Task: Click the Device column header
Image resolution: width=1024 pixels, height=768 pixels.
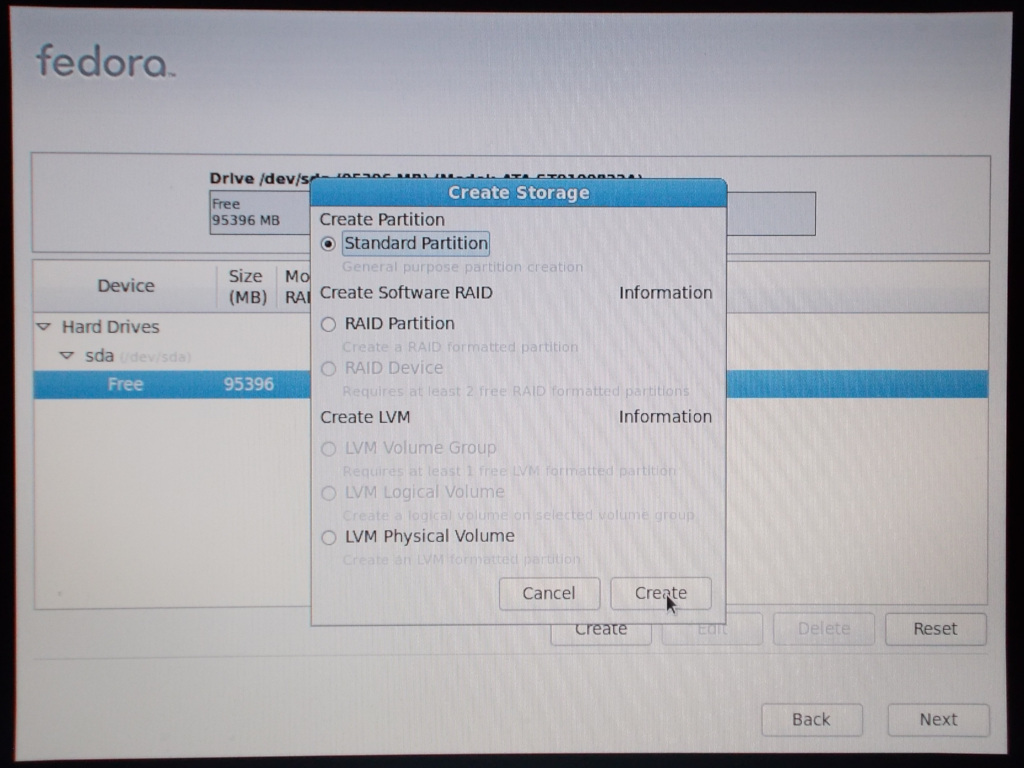Action: tap(126, 286)
